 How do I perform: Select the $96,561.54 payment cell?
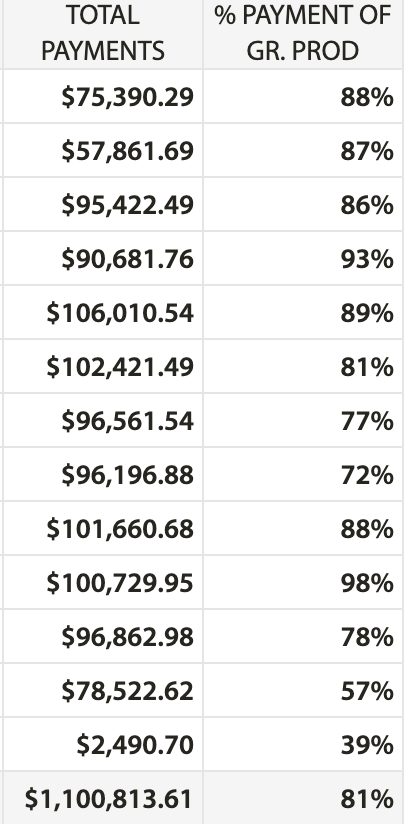(x=103, y=420)
